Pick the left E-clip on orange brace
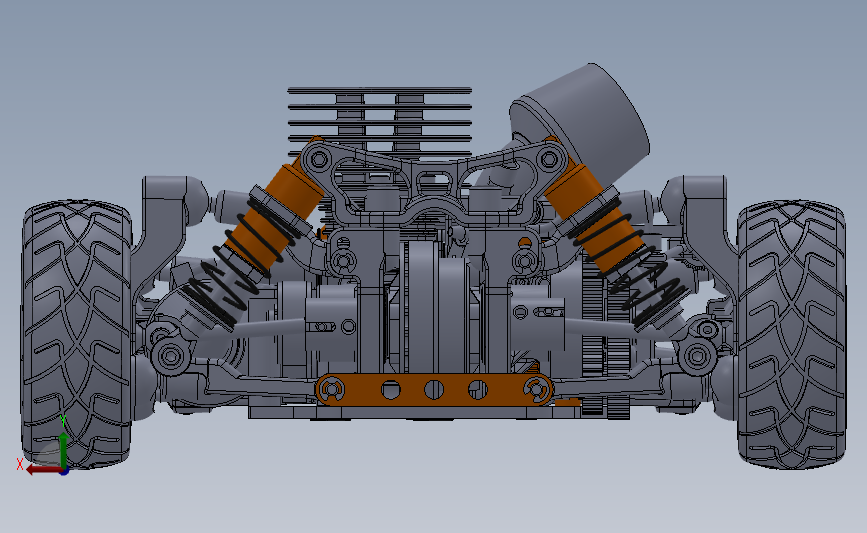 pyautogui.click(x=331, y=390)
